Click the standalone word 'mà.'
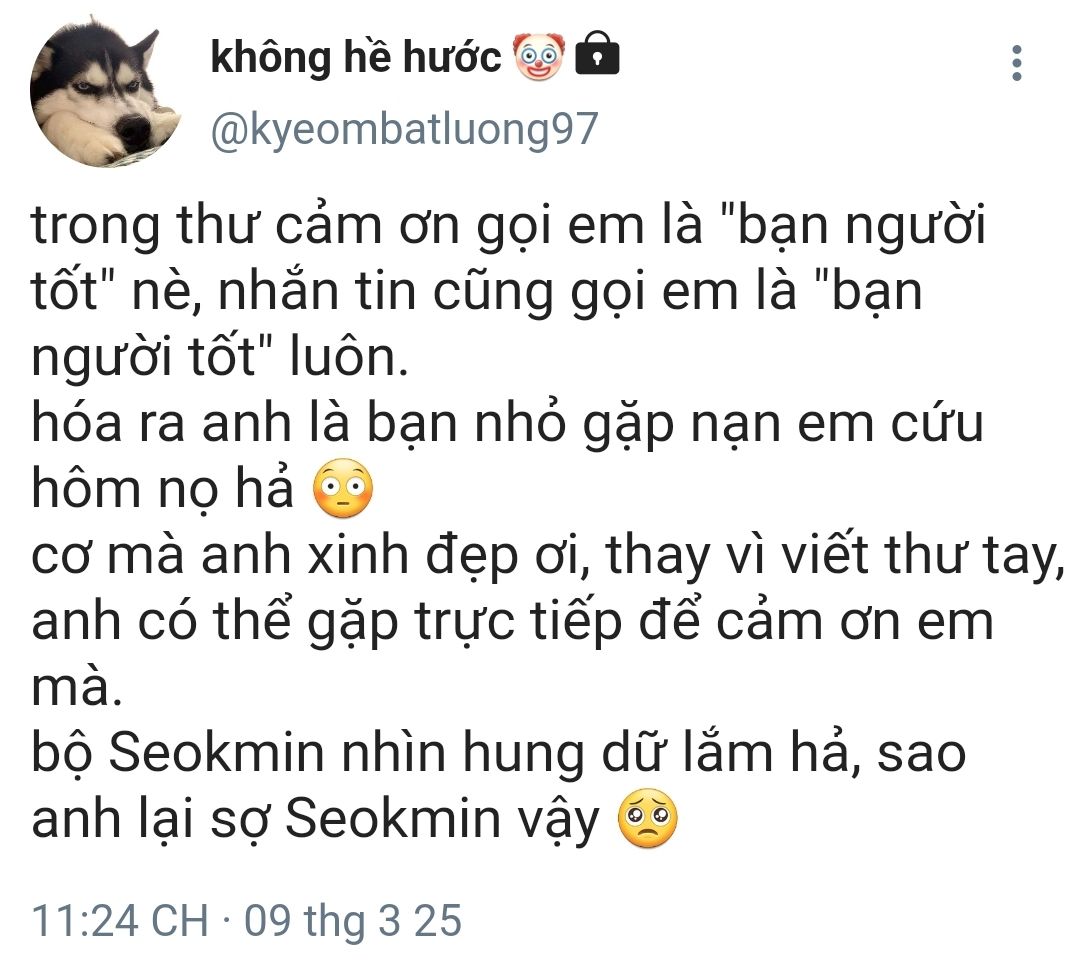 pyautogui.click(x=76, y=689)
